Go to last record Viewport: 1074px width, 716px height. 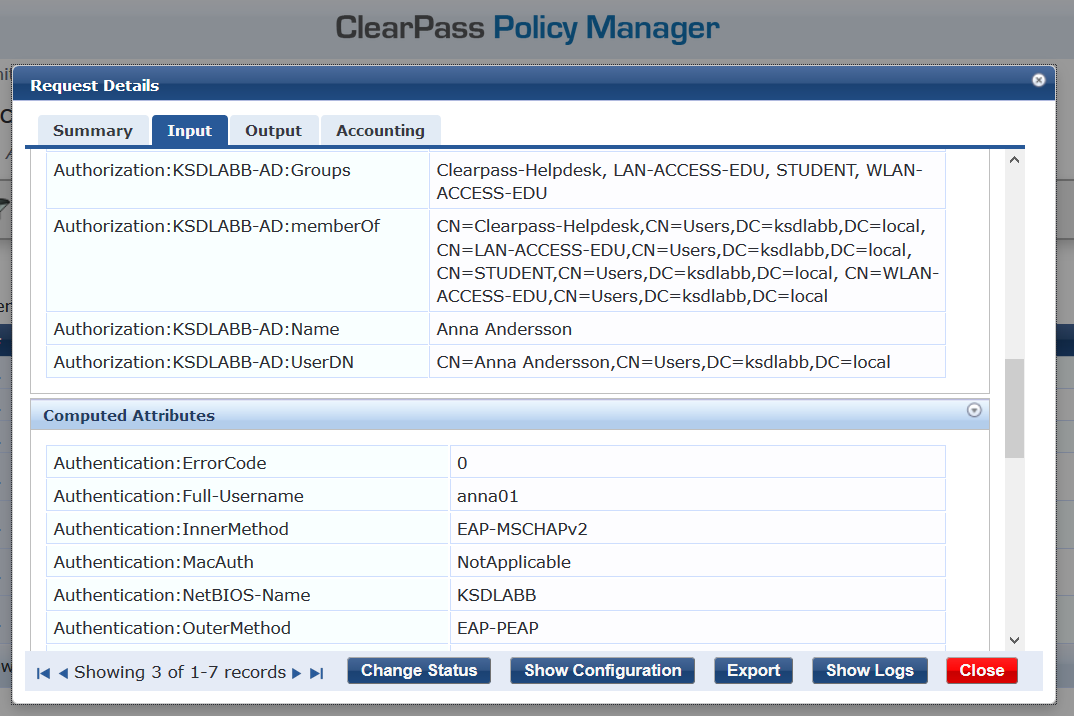coord(316,674)
